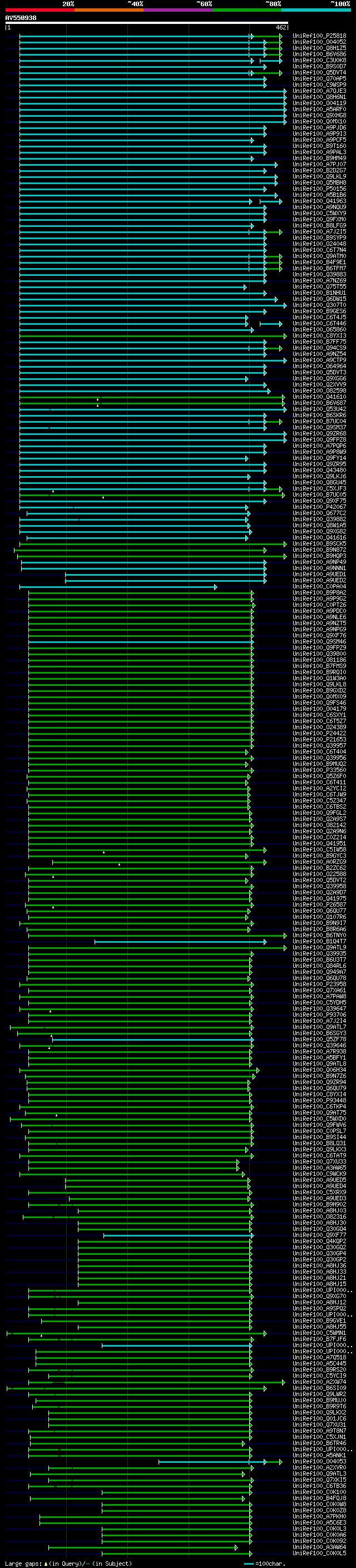Click the cyan alignment bar for UniRef100_C0PA04
Screen dimensions: 356x1568
tap(118, 587)
